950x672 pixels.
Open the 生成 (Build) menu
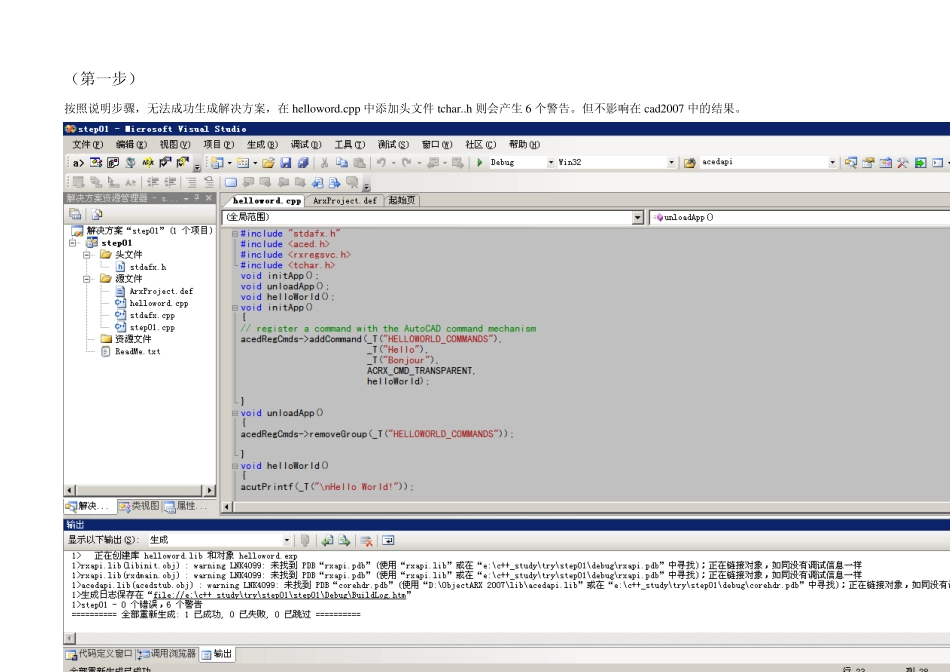[x=260, y=145]
